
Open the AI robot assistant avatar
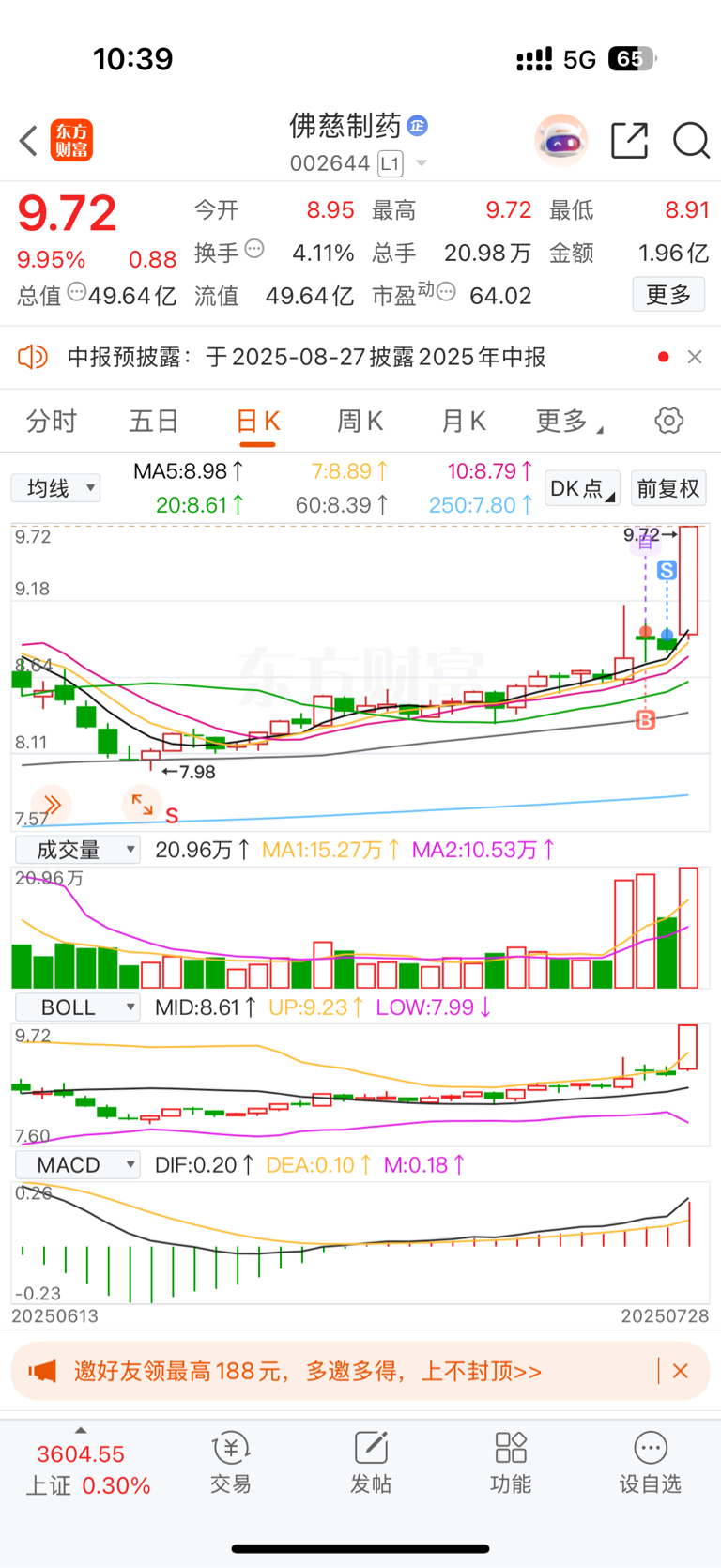pyautogui.click(x=561, y=141)
